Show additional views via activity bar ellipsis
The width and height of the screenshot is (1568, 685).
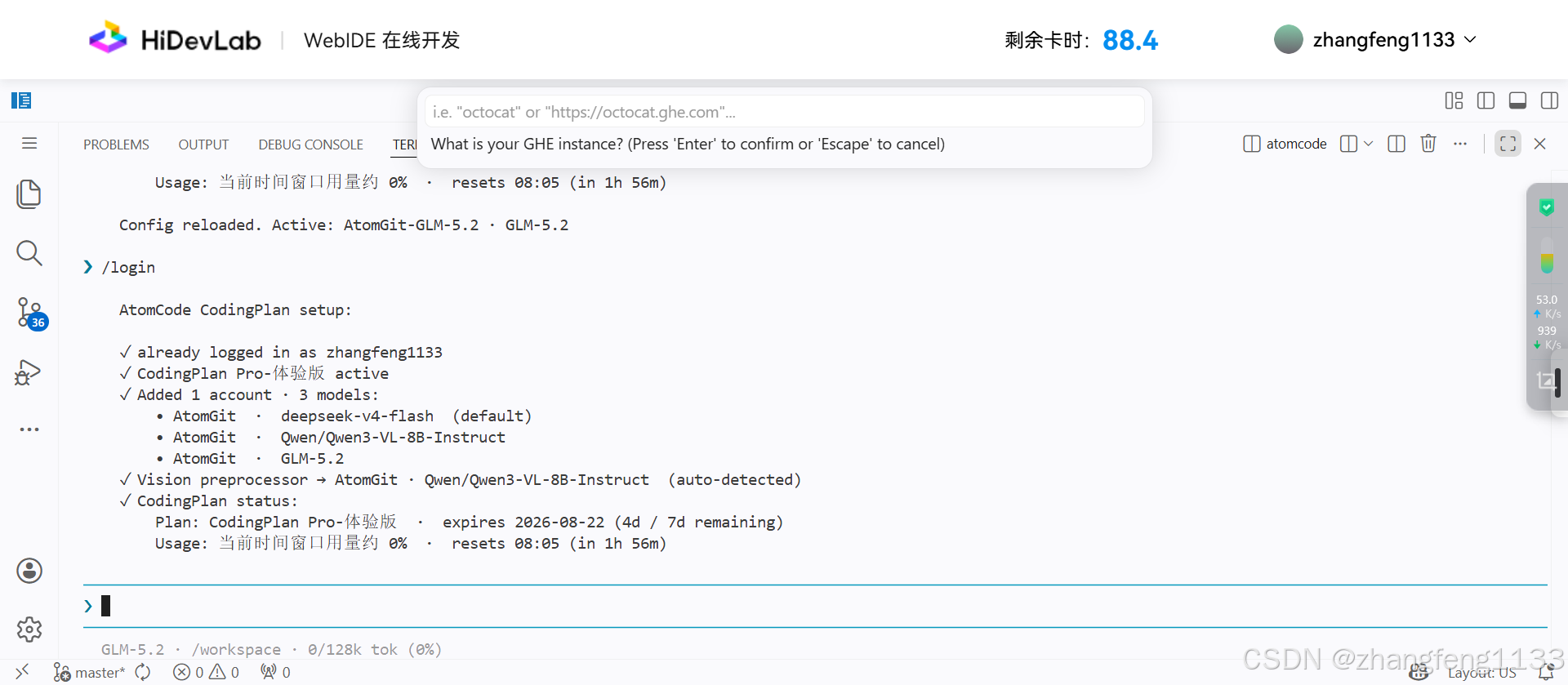coord(29,429)
